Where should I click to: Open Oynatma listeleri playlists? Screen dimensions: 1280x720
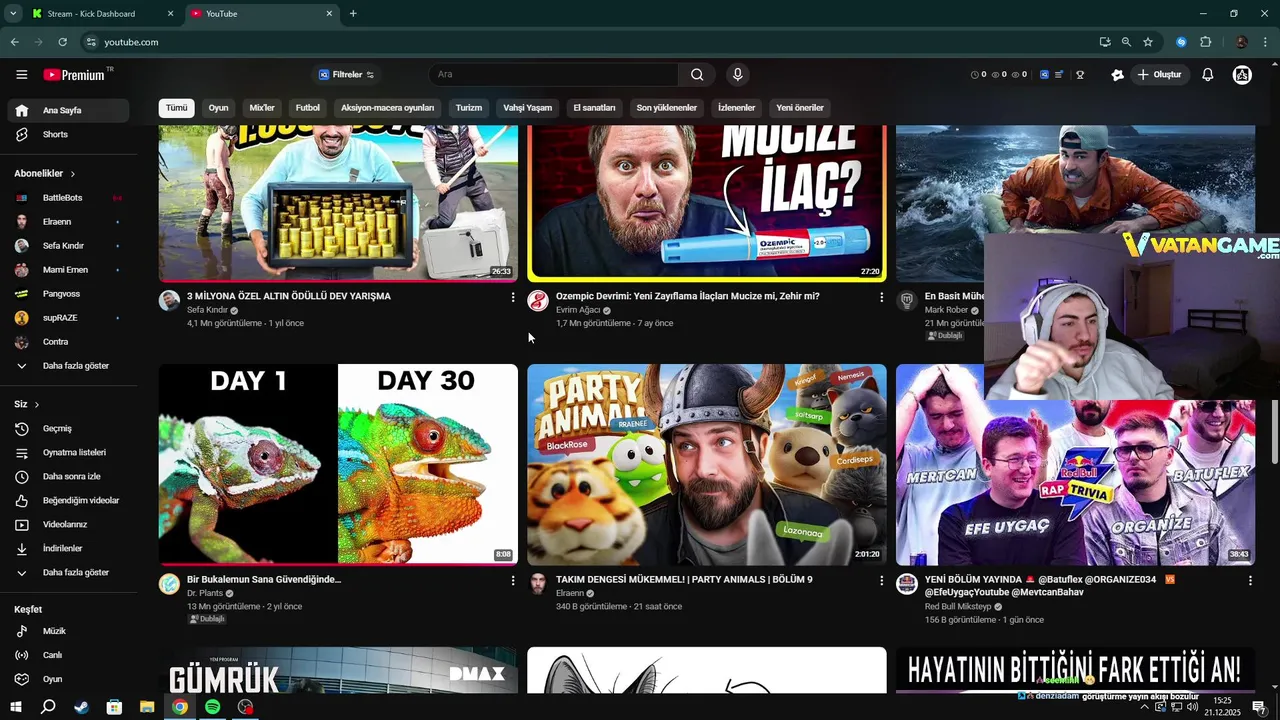(x=70, y=452)
